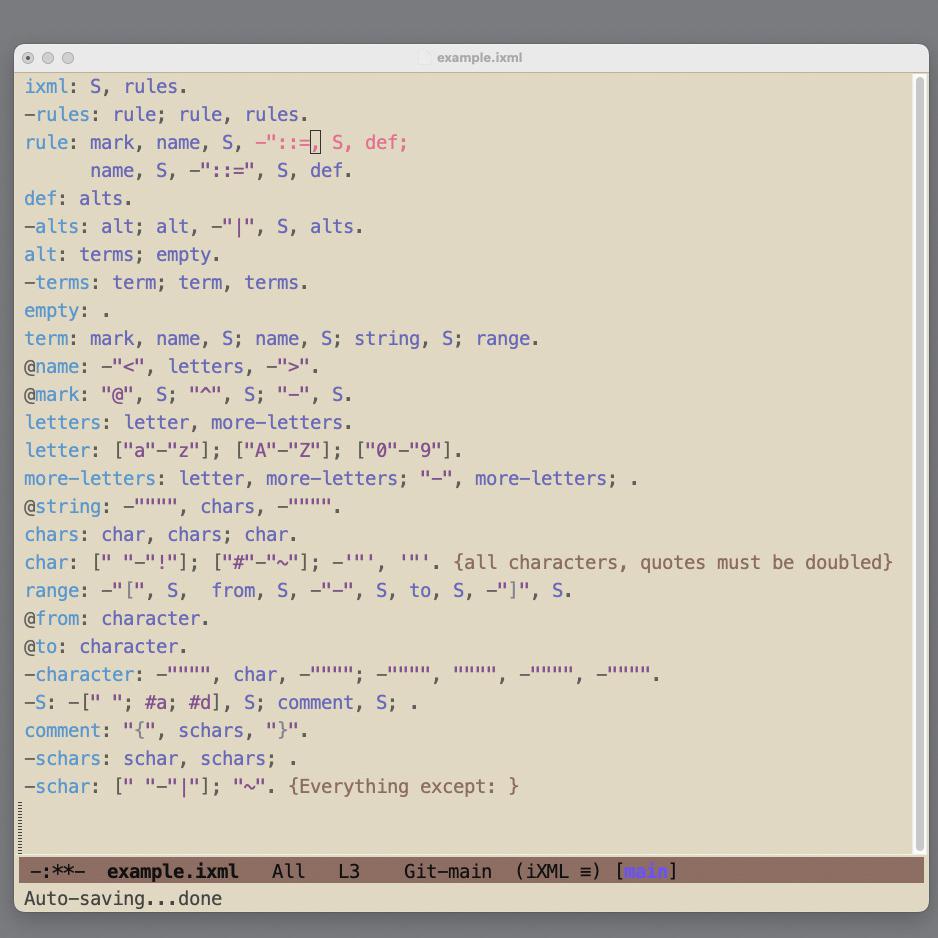Click the blue main branch in mode line
The image size is (938, 938).
(x=645, y=871)
